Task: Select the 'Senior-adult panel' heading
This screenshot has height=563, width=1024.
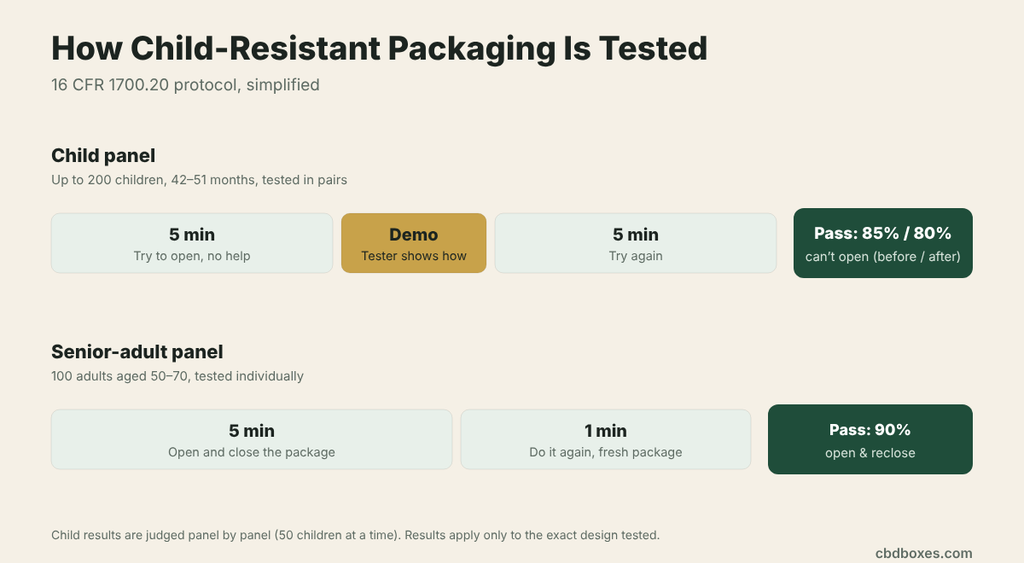Action: click(137, 352)
